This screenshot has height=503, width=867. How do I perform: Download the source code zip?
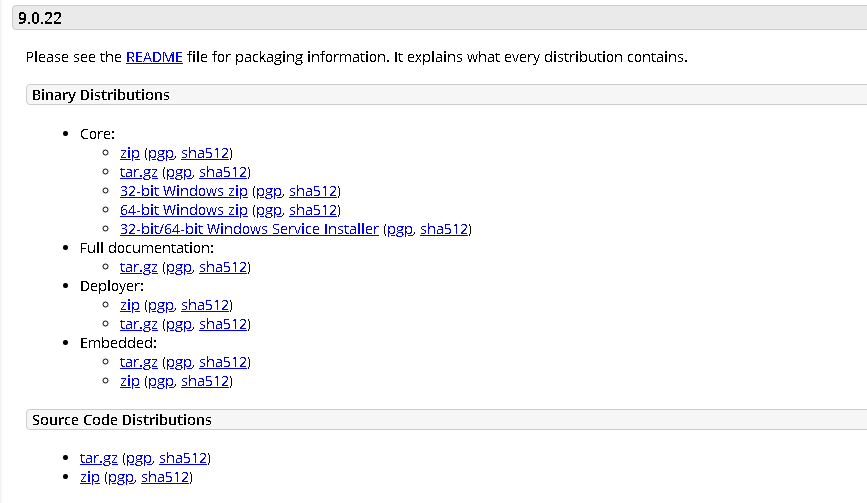tap(90, 477)
